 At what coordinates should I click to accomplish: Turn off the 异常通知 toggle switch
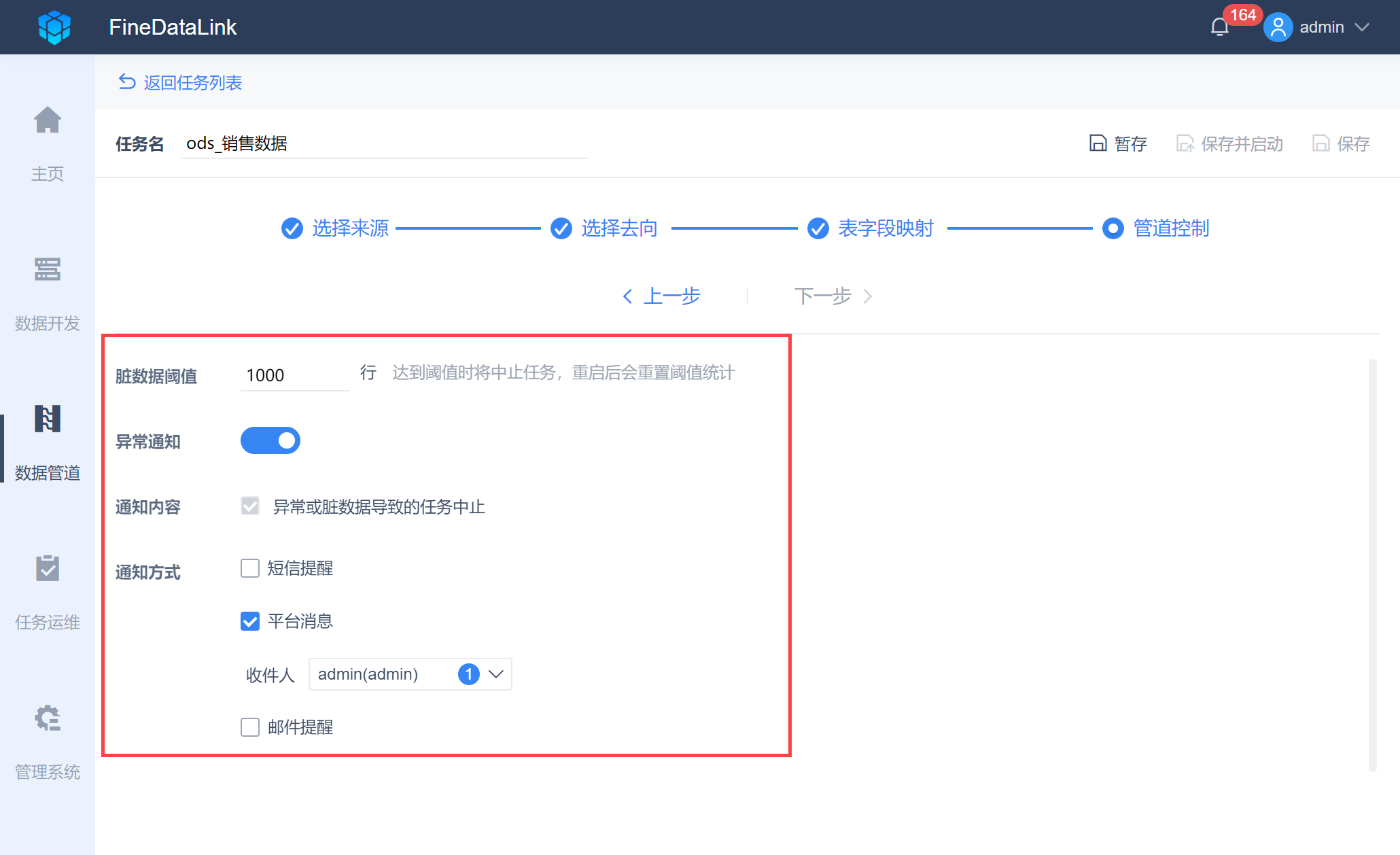(x=270, y=440)
